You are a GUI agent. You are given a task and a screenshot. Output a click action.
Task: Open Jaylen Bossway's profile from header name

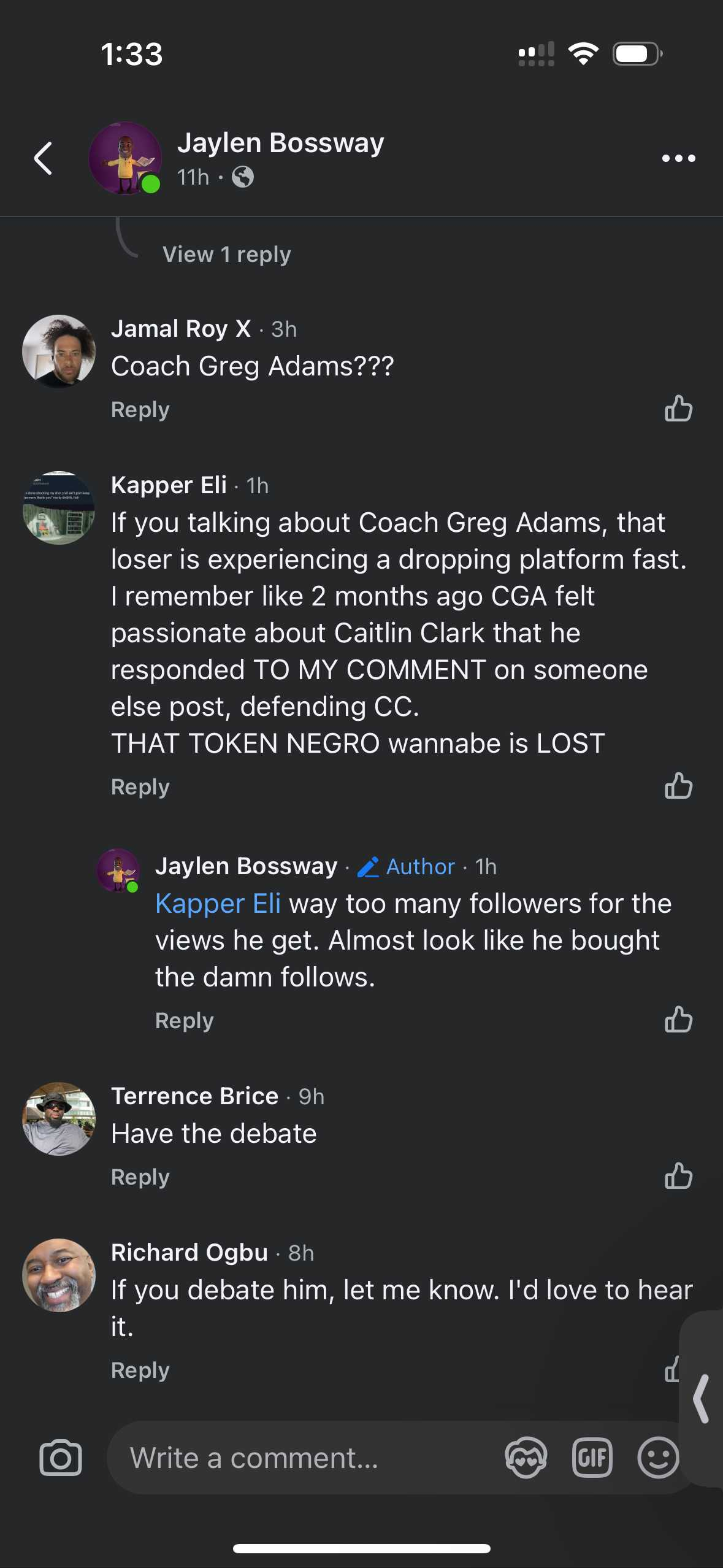tap(280, 143)
